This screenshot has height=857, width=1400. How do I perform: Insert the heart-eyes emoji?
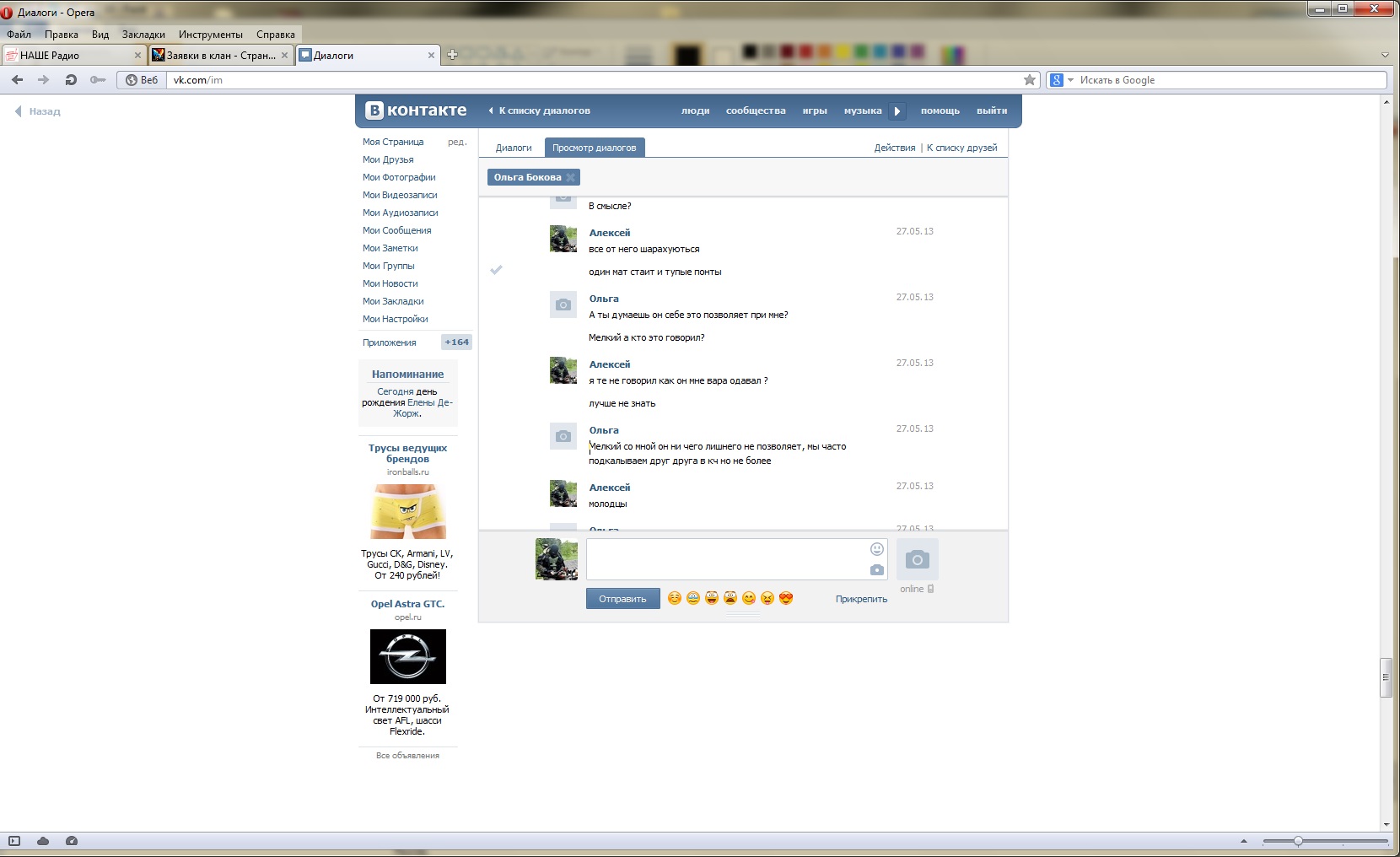pyautogui.click(x=786, y=598)
